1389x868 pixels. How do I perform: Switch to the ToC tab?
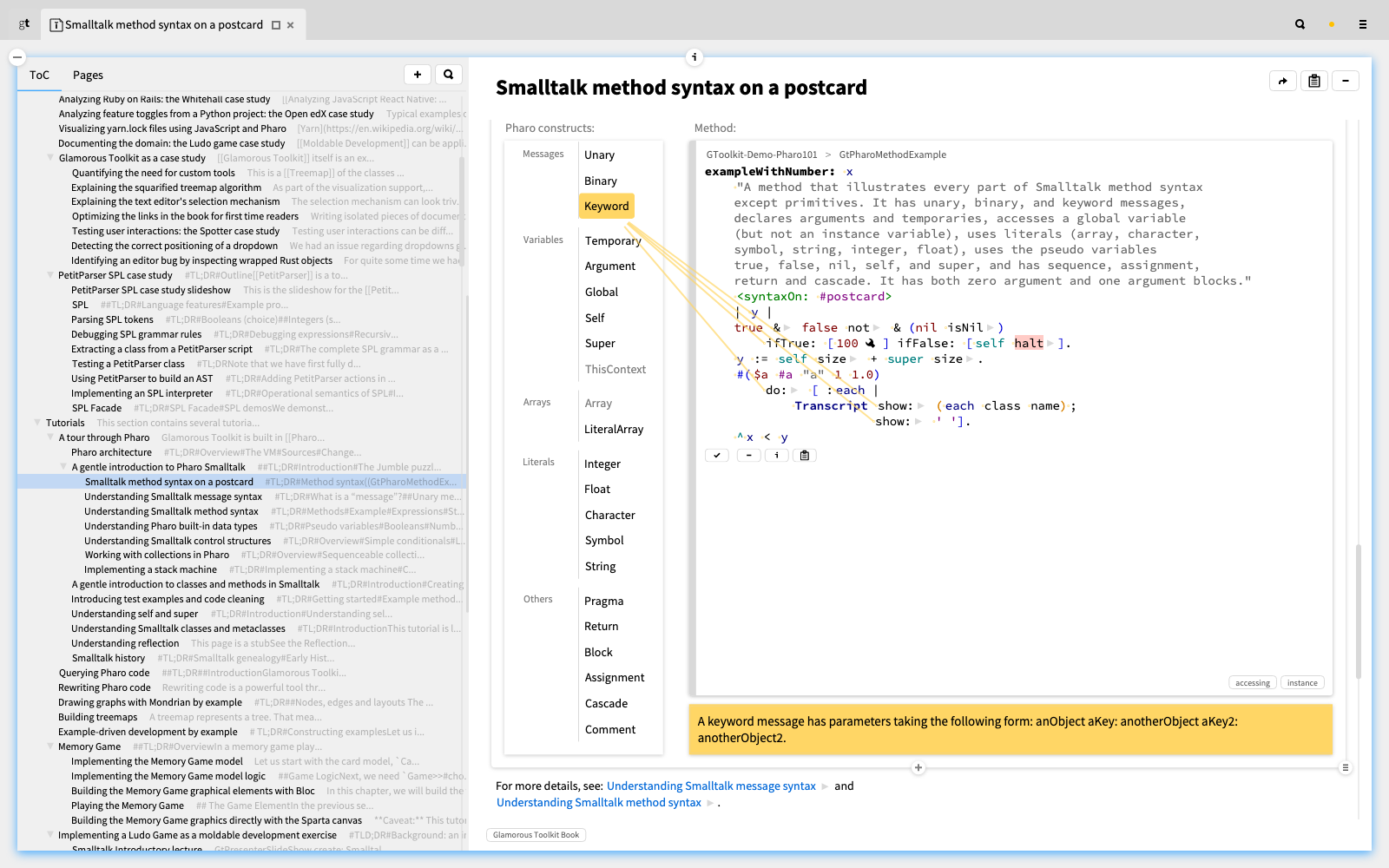click(39, 76)
